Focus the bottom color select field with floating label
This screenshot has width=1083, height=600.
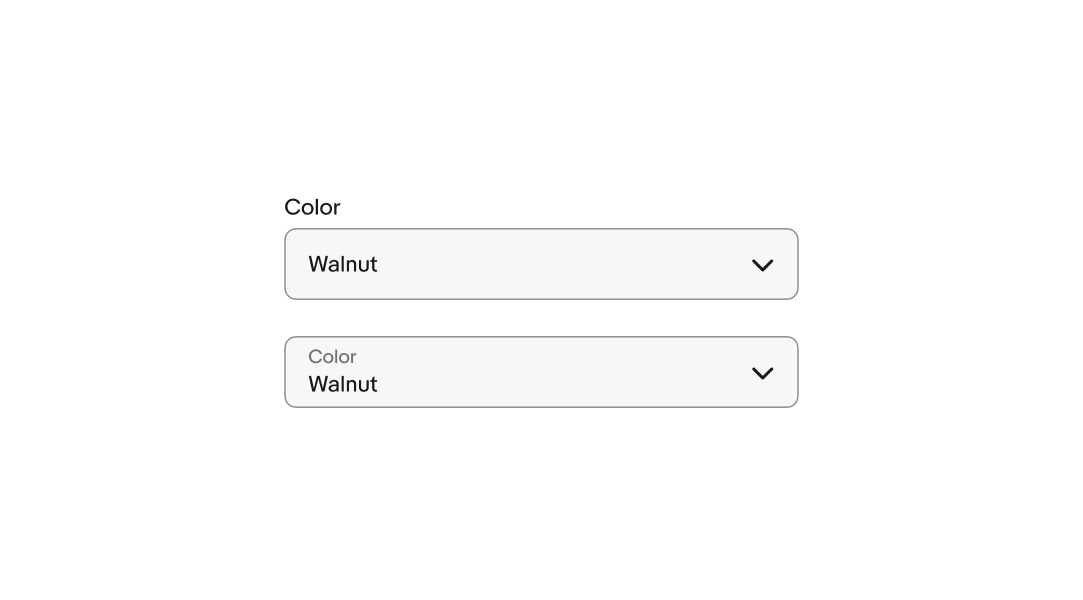[541, 372]
